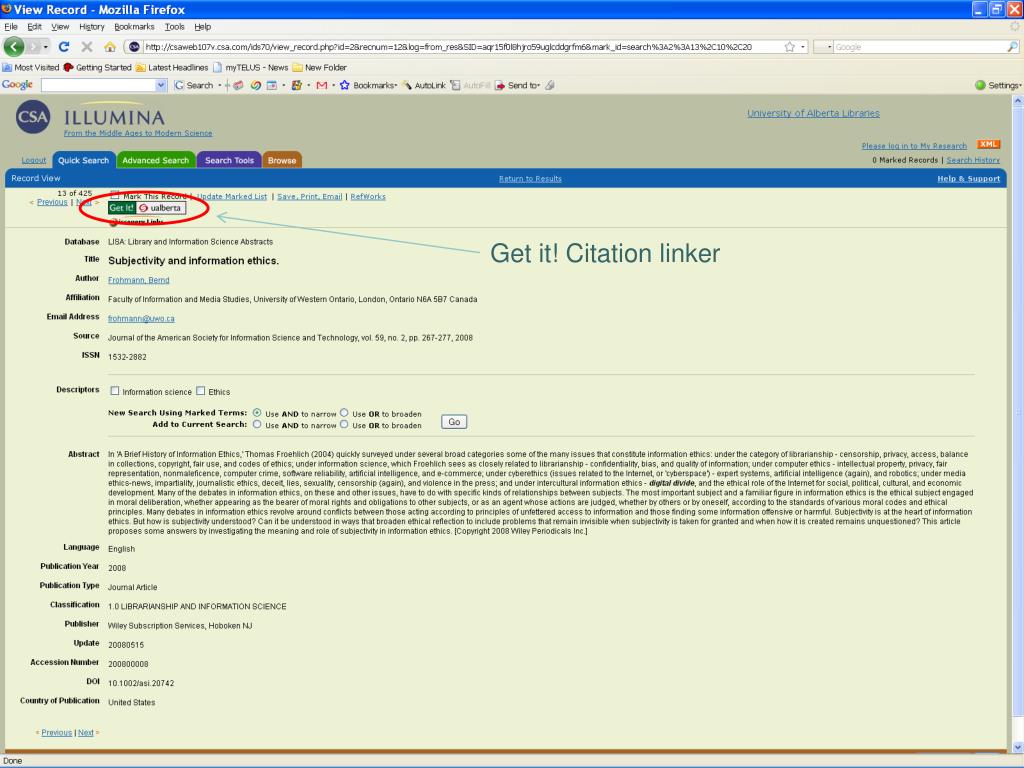This screenshot has height=768, width=1024.
Task: Click the Gmail icon on Google toolbar
Action: (321, 86)
